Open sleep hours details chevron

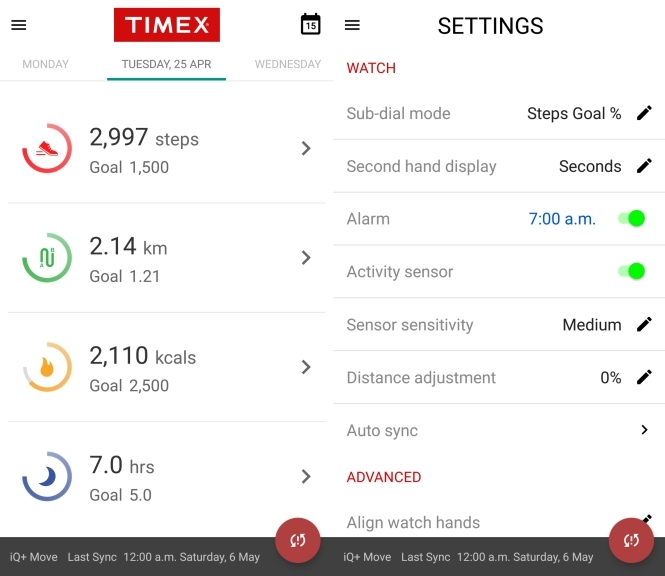point(306,476)
